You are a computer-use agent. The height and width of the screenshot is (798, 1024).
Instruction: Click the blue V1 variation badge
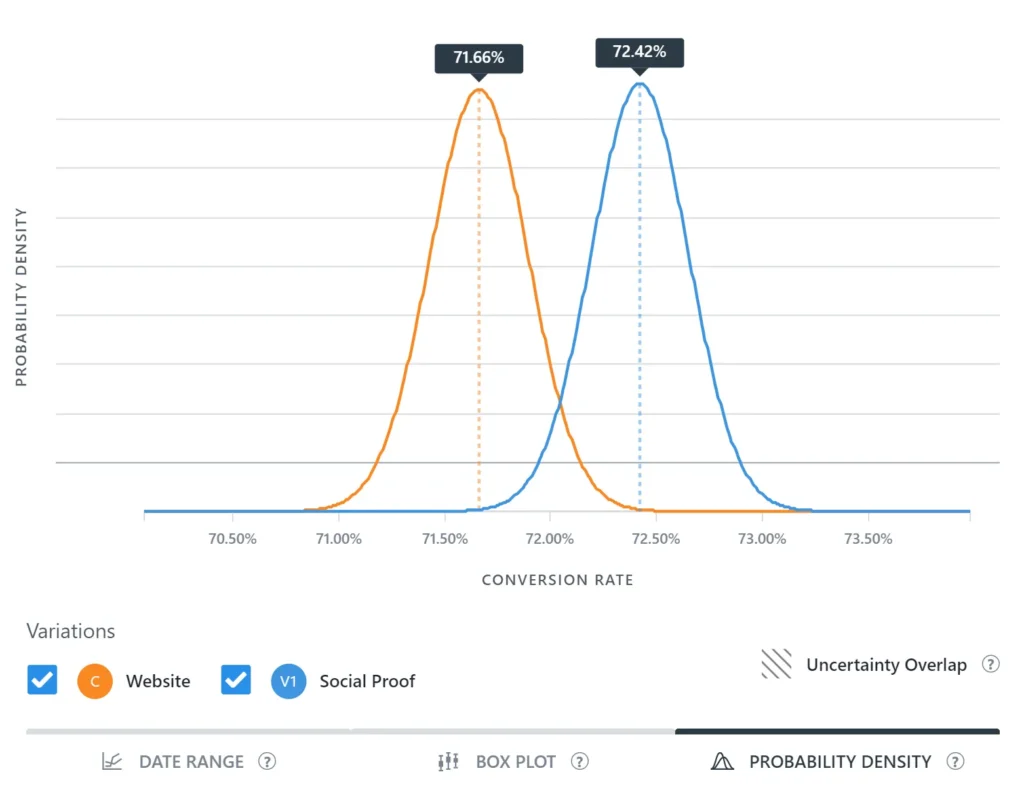click(288, 681)
